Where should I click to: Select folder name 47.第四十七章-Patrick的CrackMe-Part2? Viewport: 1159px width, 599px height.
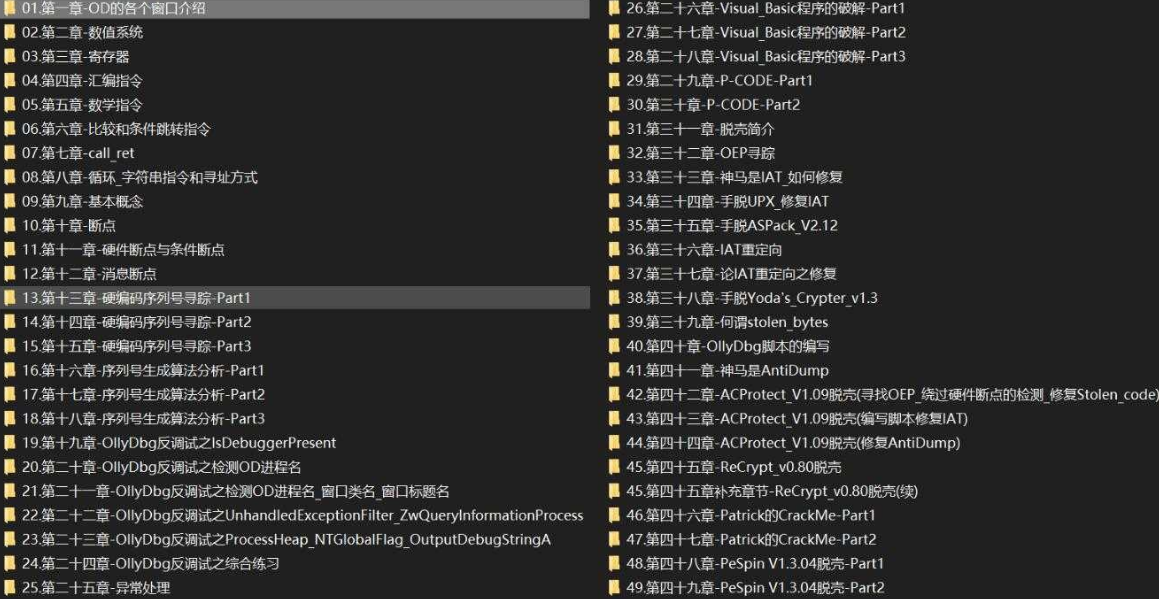pyautogui.click(x=751, y=540)
